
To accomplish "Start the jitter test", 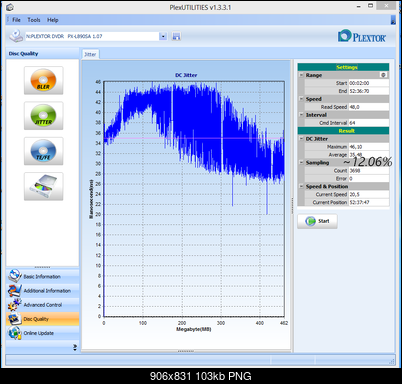I will pos(317,221).
